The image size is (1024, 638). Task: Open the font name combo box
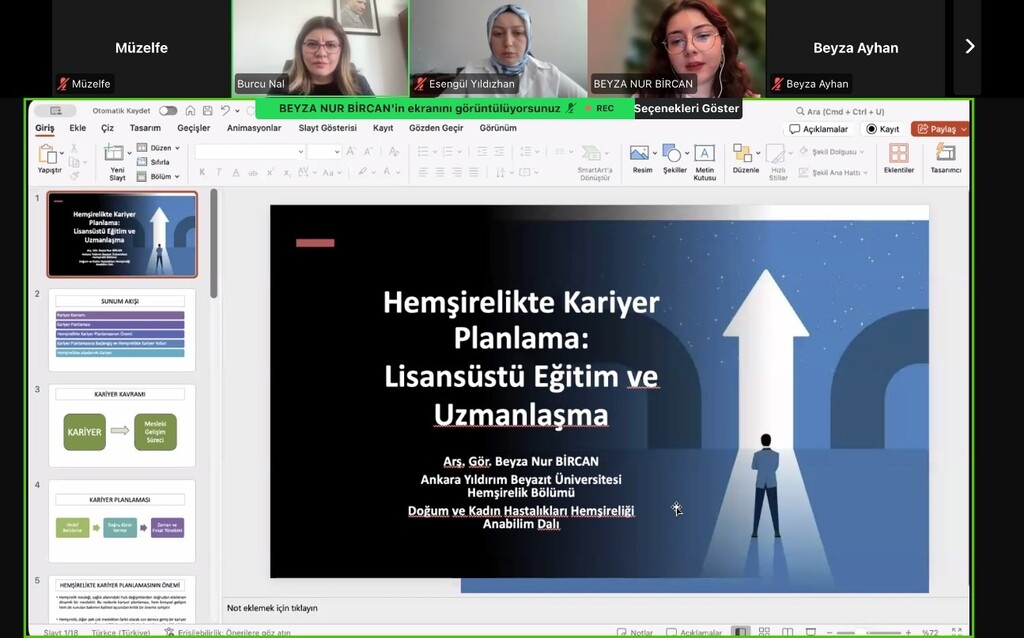[249, 152]
